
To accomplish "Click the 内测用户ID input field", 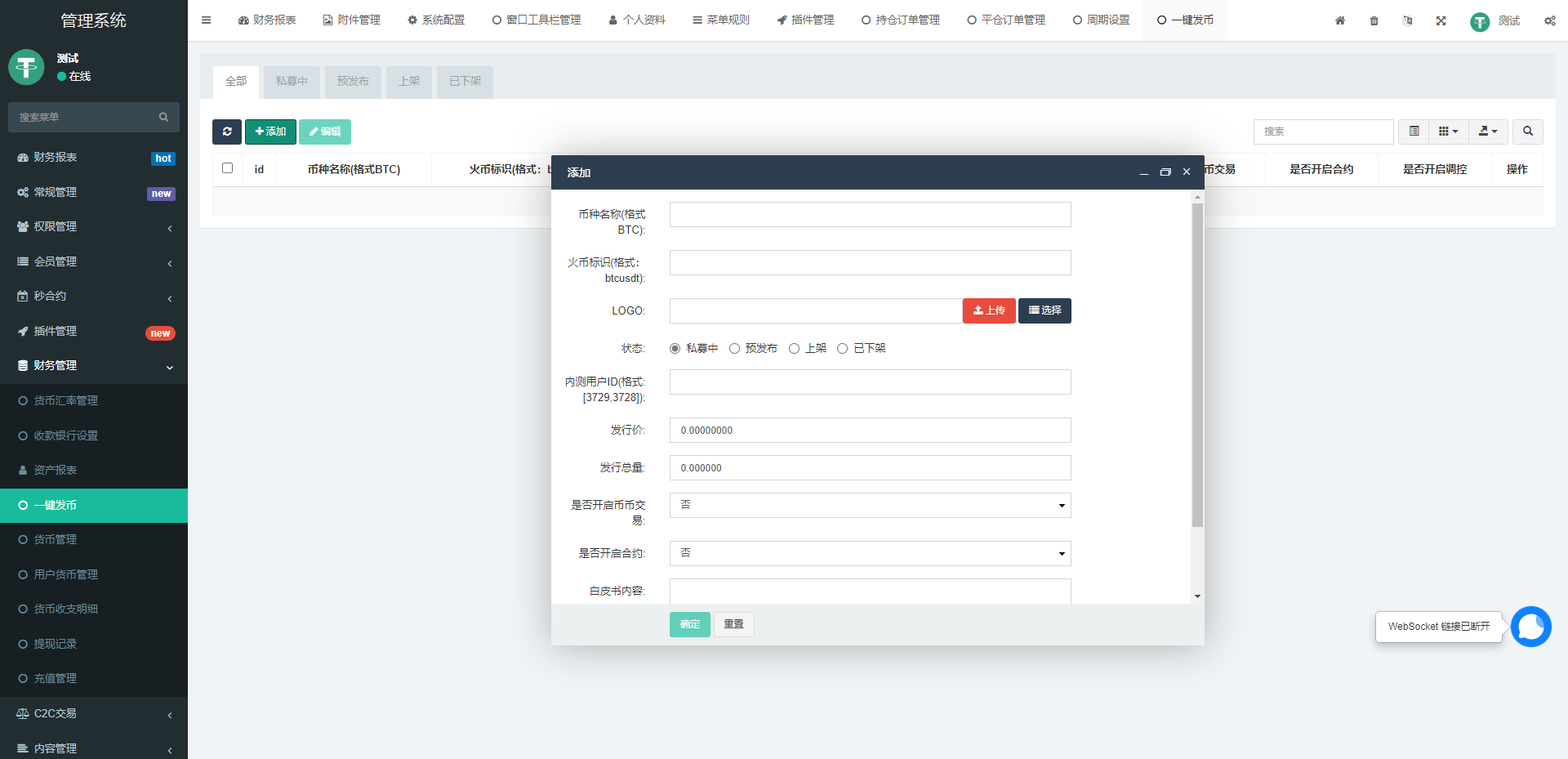I will 870,382.
